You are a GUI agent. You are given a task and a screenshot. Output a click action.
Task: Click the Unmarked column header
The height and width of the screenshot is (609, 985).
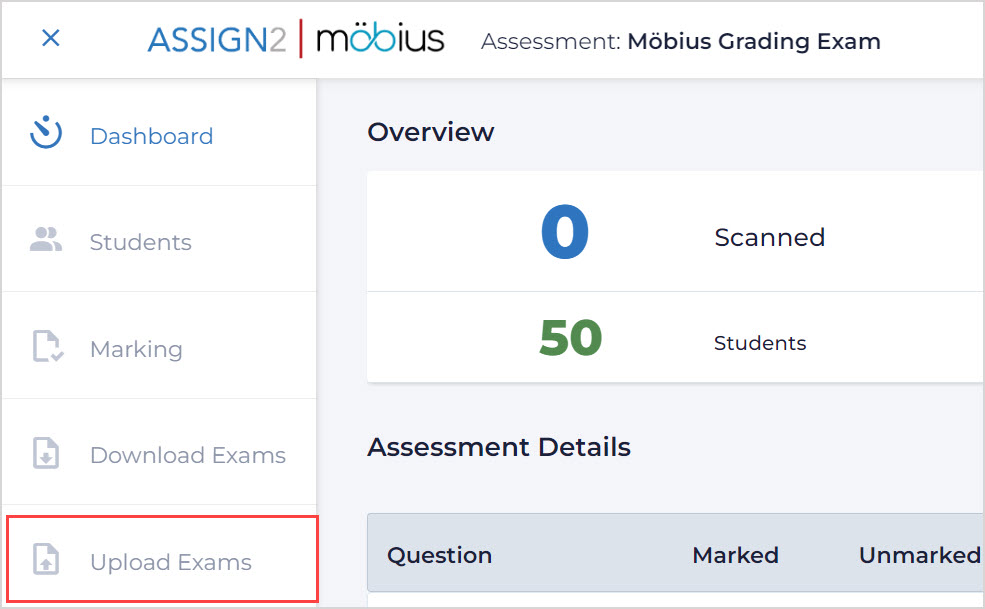click(x=919, y=555)
